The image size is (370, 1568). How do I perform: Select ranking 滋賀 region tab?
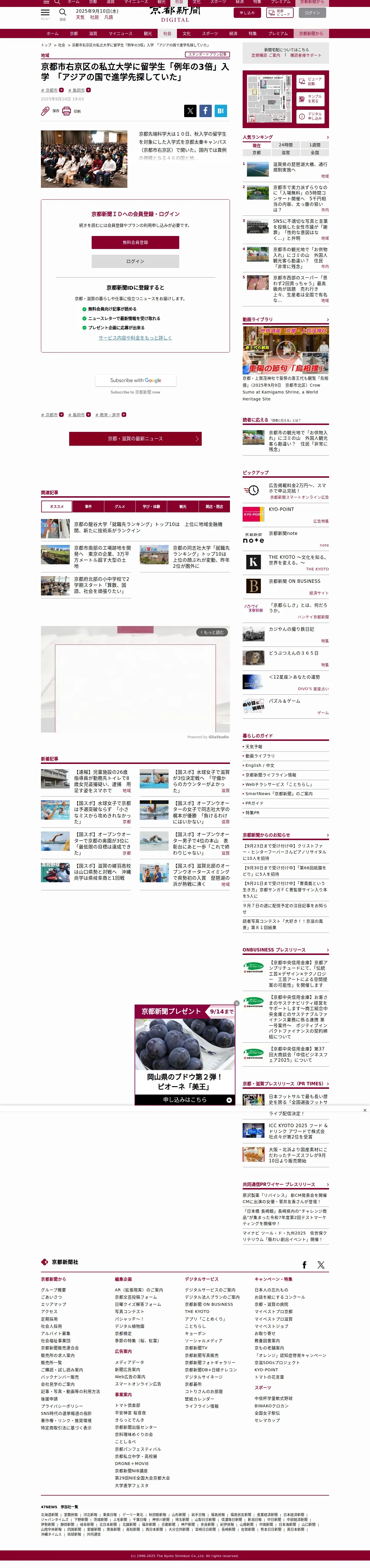point(286,153)
